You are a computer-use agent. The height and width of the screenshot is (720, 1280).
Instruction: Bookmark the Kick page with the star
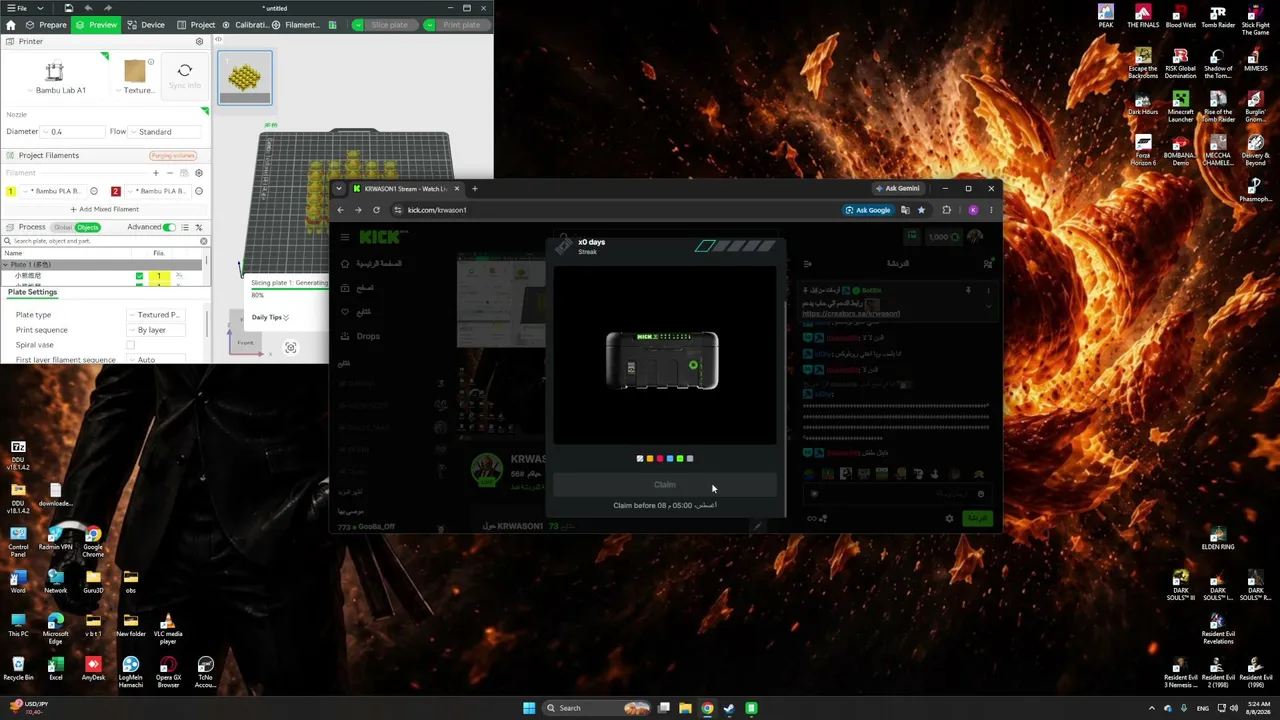tap(921, 210)
